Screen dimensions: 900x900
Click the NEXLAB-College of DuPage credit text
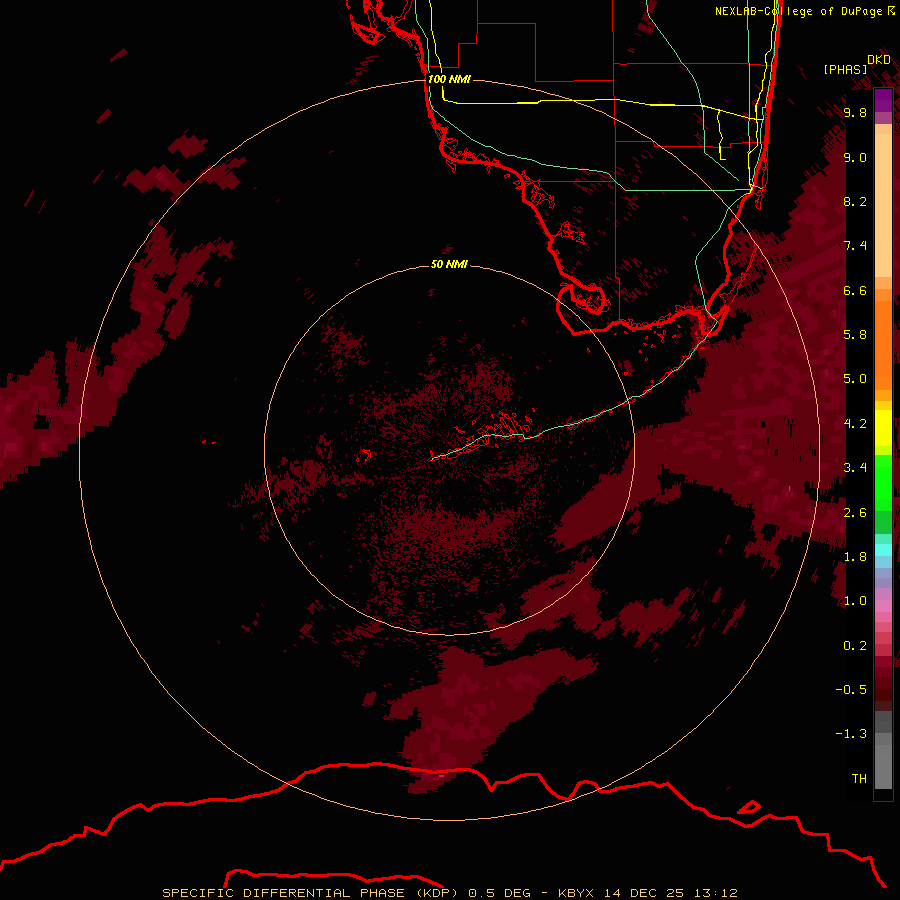[x=799, y=11]
